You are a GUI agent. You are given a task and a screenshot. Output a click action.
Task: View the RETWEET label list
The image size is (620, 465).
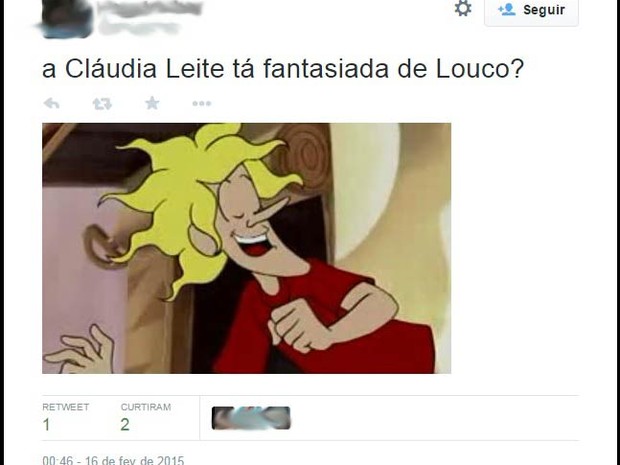point(66,407)
